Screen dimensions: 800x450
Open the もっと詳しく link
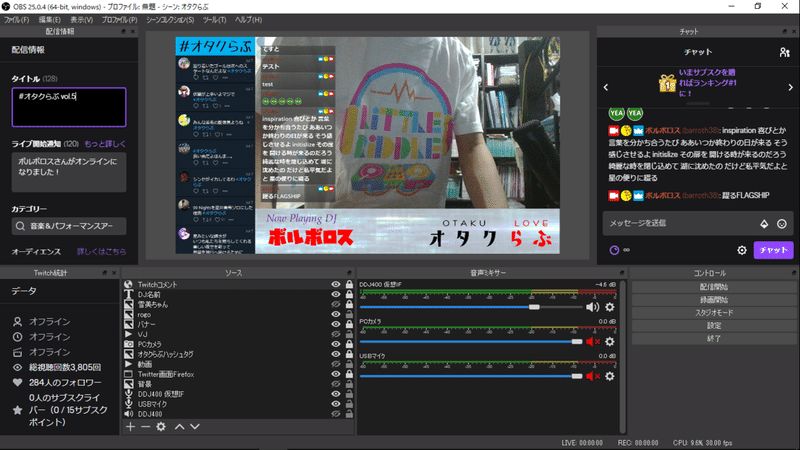105,144
